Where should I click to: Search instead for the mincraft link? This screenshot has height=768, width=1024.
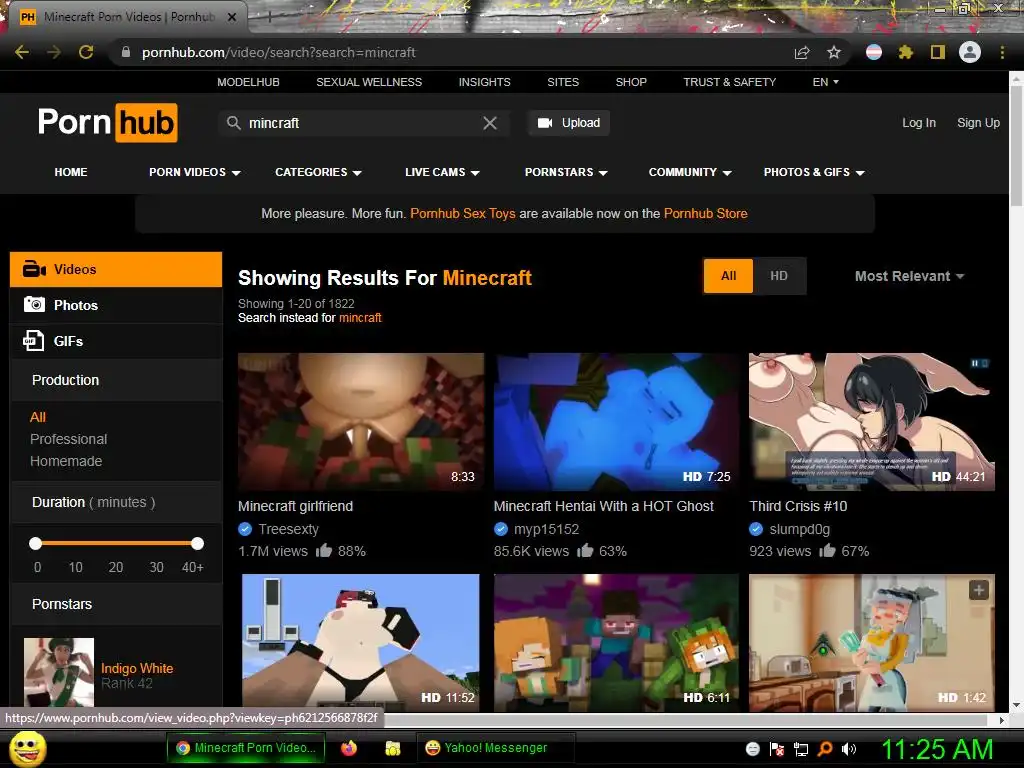(360, 317)
